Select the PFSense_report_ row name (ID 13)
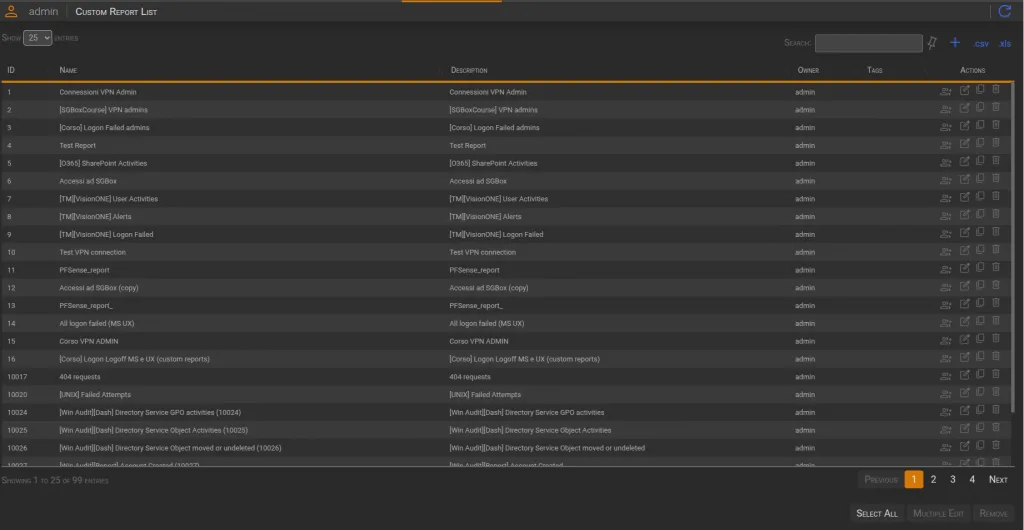 pos(86,305)
